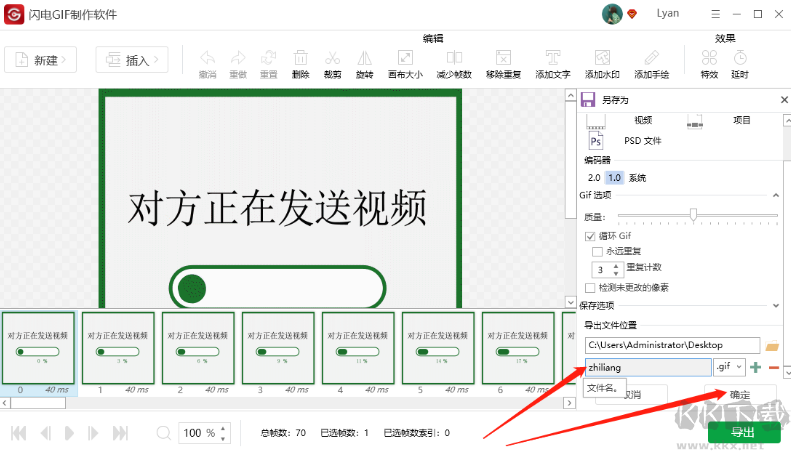Select encoder version 2.0
This screenshot has width=791, height=452.
pos(594,177)
